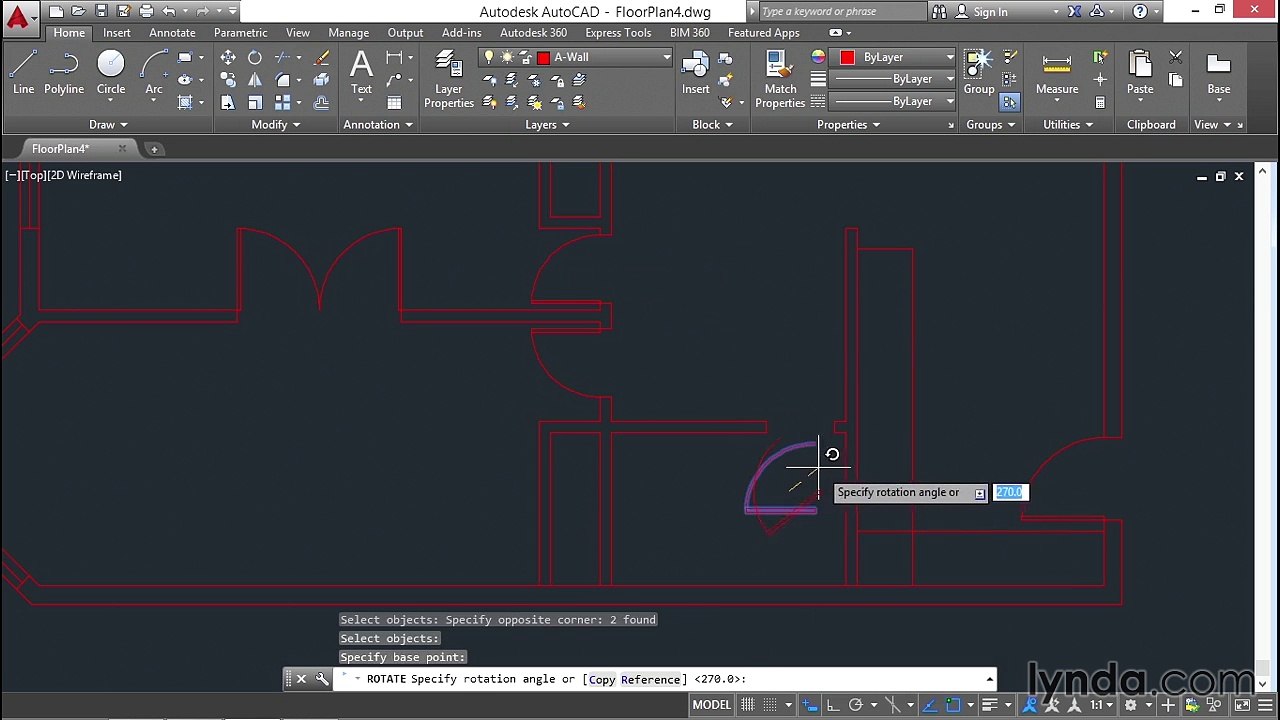Click the Table icon in Annotation
Viewport: 1280px width, 720px height.
(394, 103)
